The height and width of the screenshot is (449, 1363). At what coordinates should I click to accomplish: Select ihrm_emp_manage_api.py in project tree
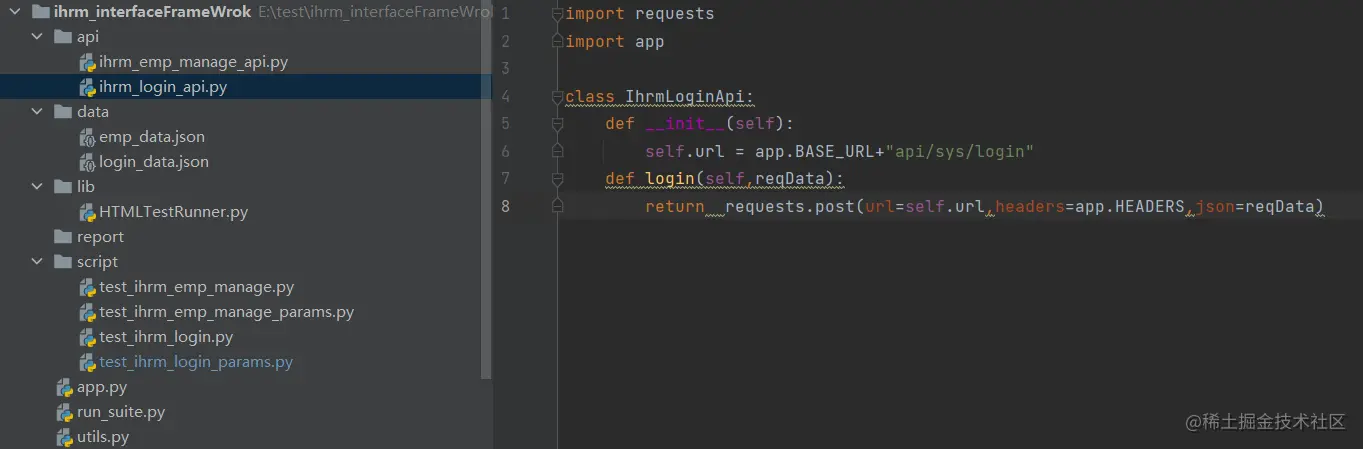pos(193,62)
